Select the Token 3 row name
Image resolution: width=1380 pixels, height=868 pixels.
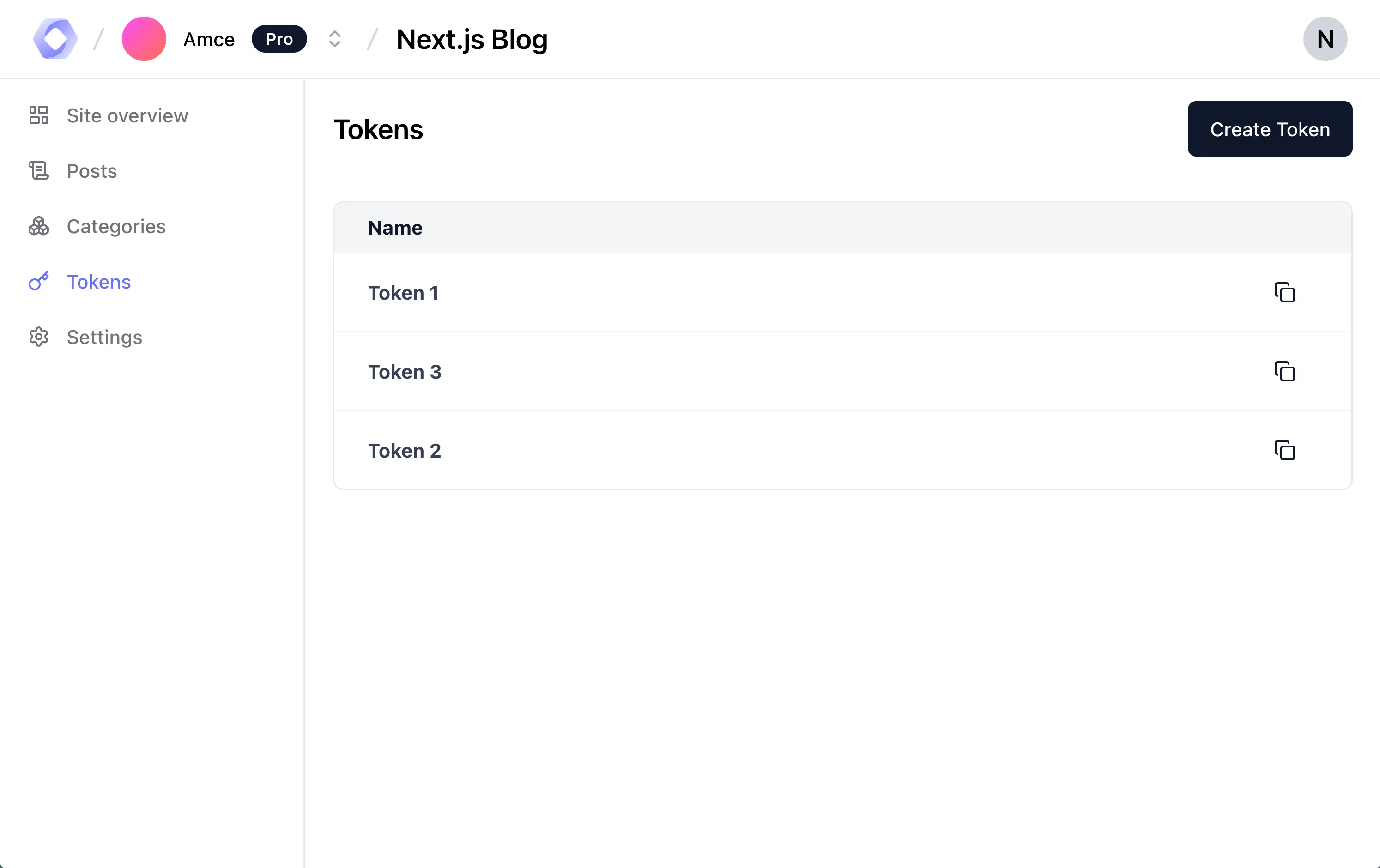click(405, 372)
